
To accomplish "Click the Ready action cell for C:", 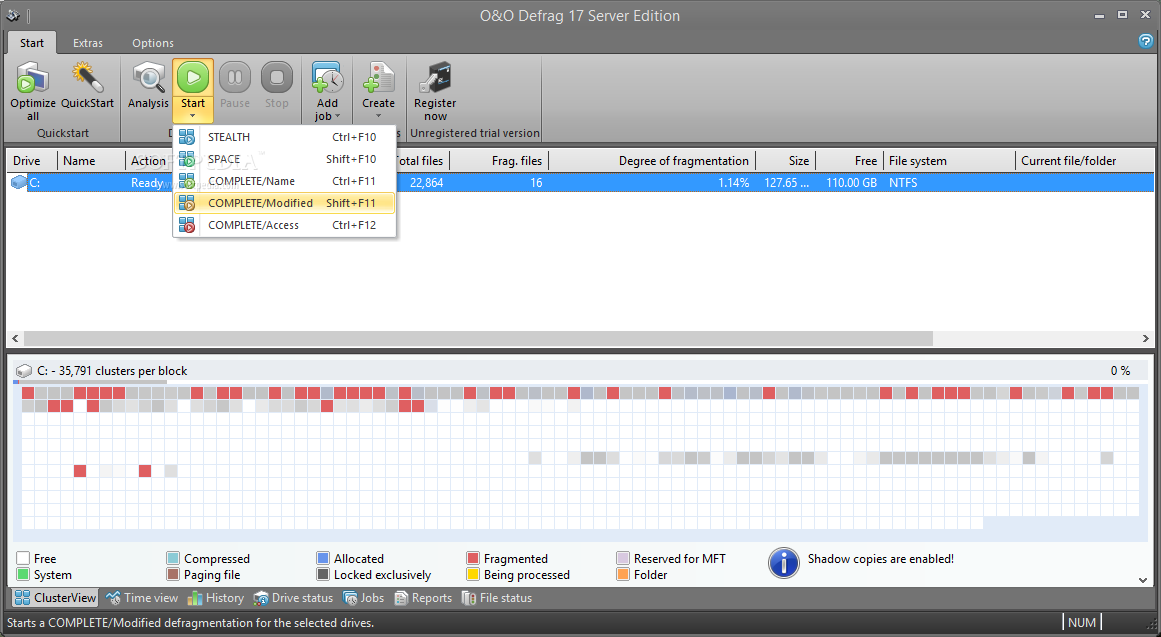I will pos(147,182).
